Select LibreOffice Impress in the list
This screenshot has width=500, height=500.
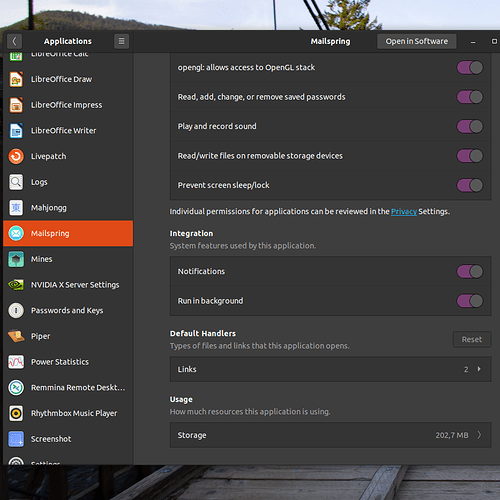click(68, 105)
